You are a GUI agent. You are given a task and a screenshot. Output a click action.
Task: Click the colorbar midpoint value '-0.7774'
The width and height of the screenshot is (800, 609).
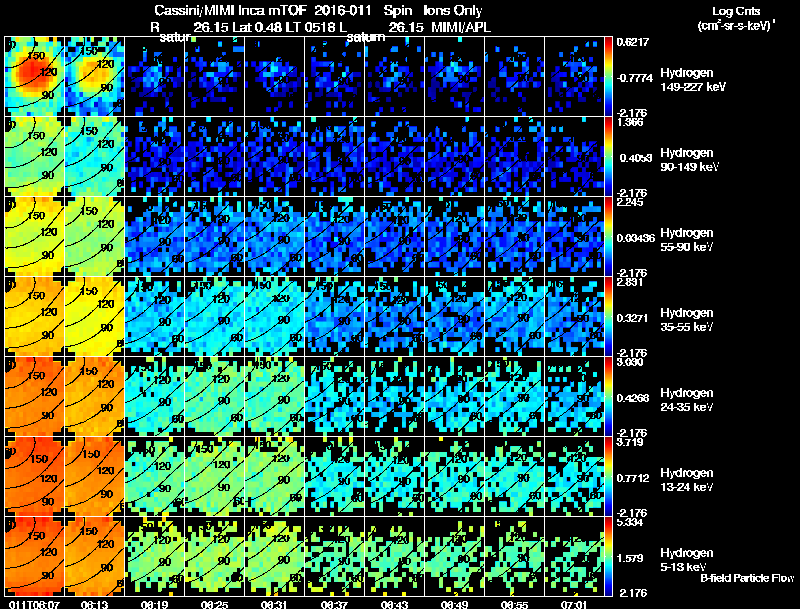tap(635, 78)
